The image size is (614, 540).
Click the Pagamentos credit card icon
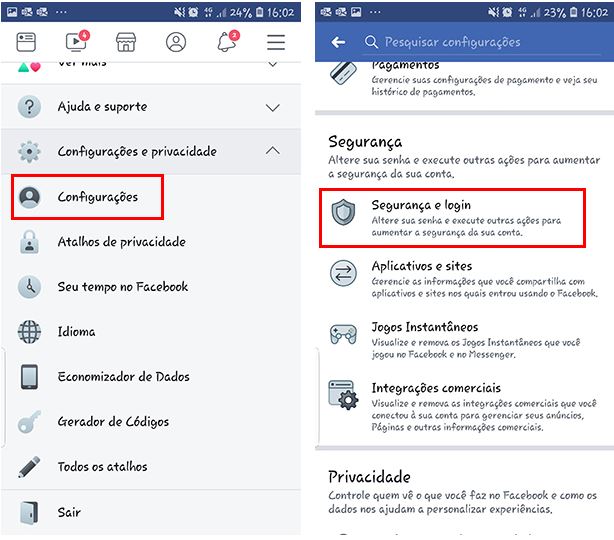pos(343,72)
